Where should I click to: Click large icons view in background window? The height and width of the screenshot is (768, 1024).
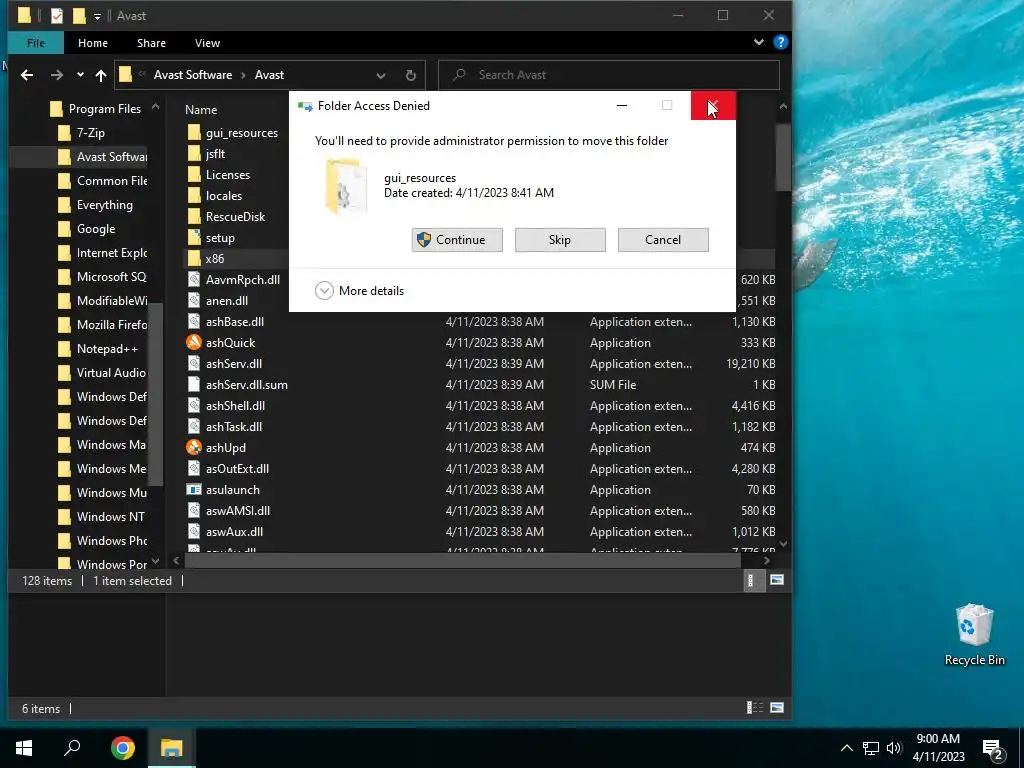[x=776, y=707]
